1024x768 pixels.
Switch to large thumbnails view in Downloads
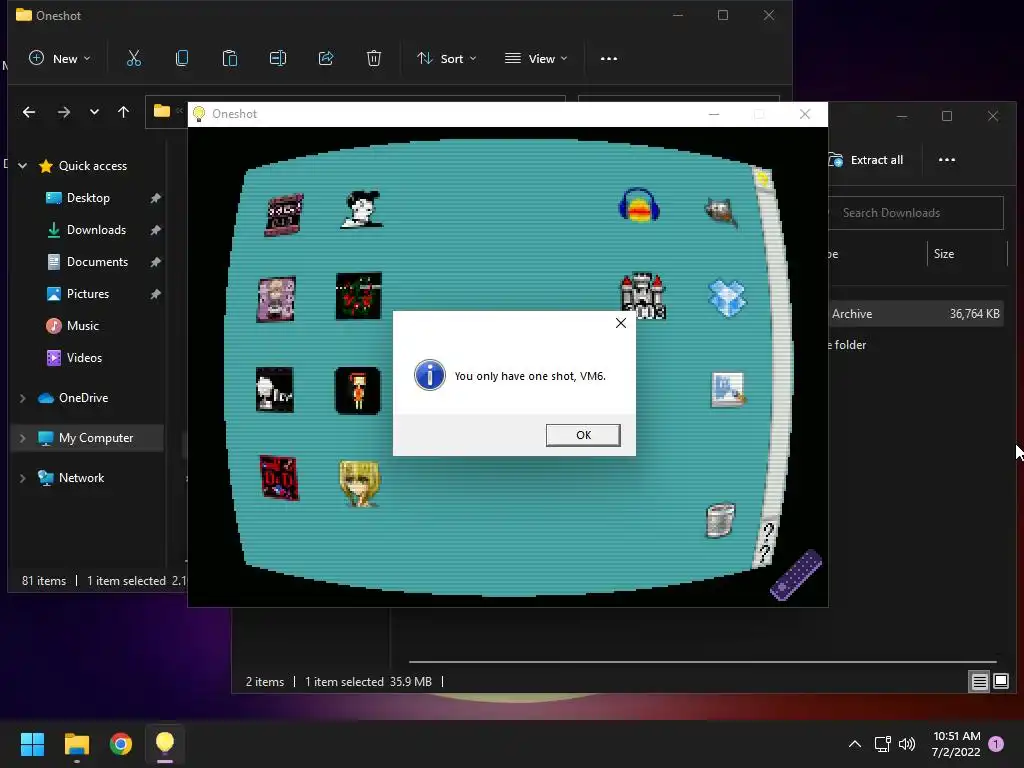[1000, 682]
